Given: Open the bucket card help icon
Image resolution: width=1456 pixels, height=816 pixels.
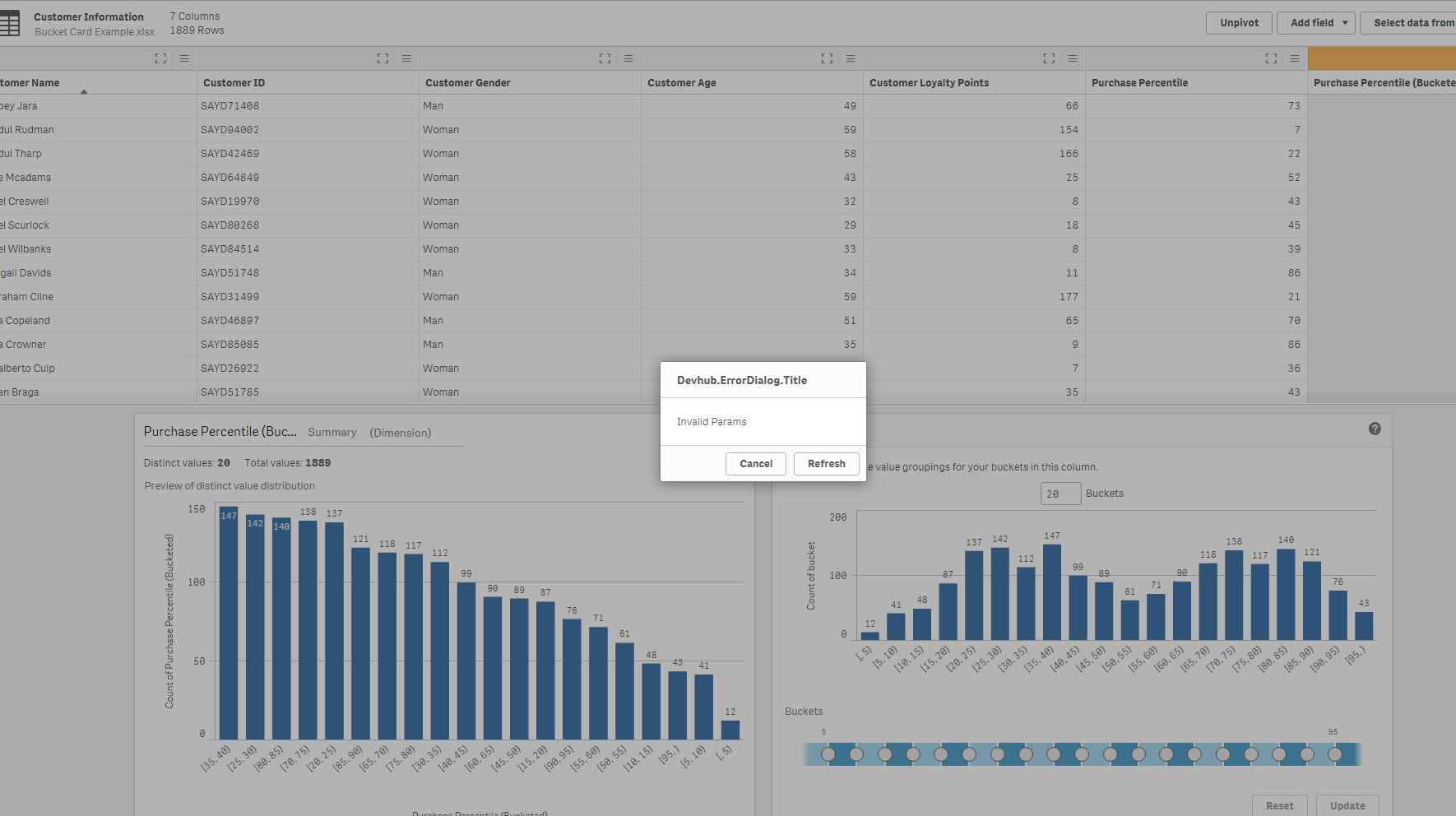Looking at the screenshot, I should [1375, 429].
